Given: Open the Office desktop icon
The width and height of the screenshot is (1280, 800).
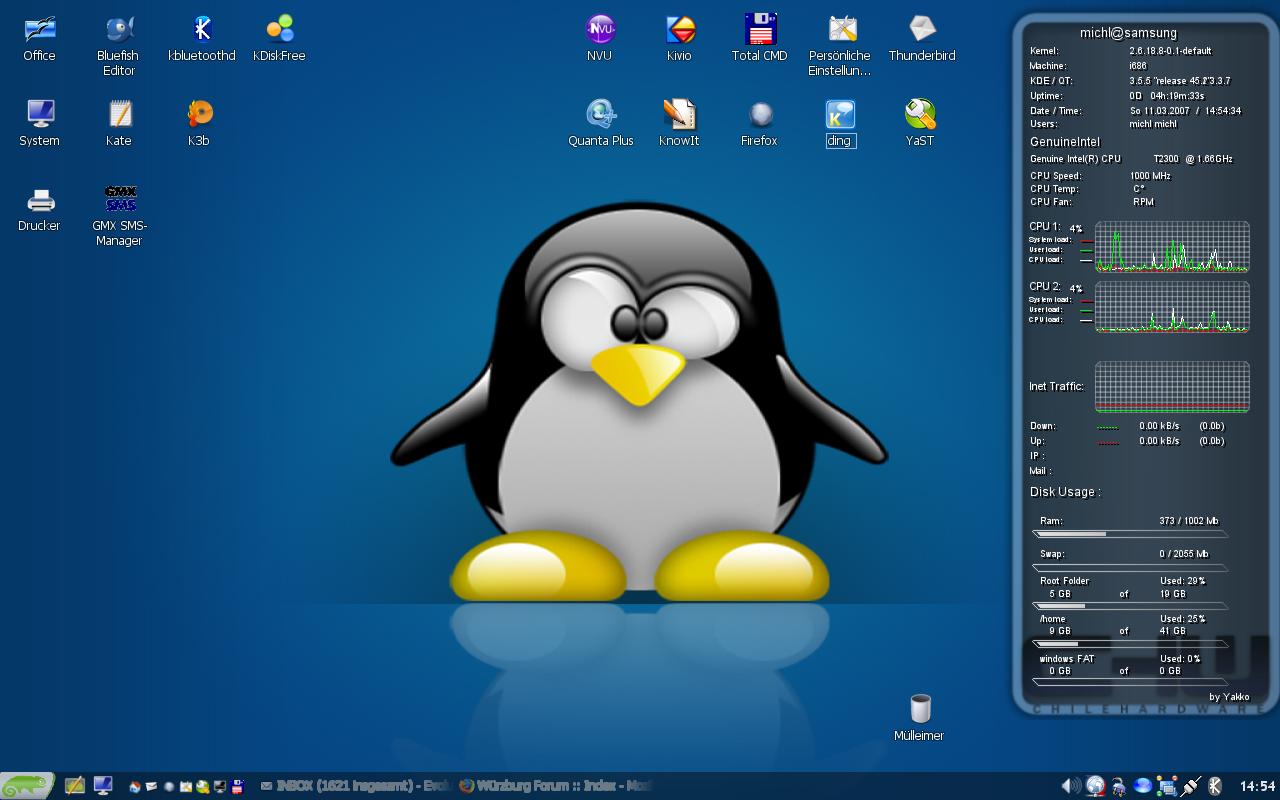Looking at the screenshot, I should click(40, 39).
